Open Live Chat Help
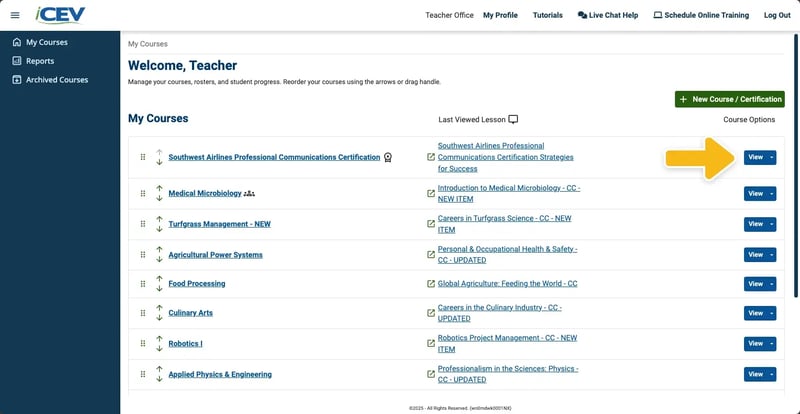 (608, 15)
